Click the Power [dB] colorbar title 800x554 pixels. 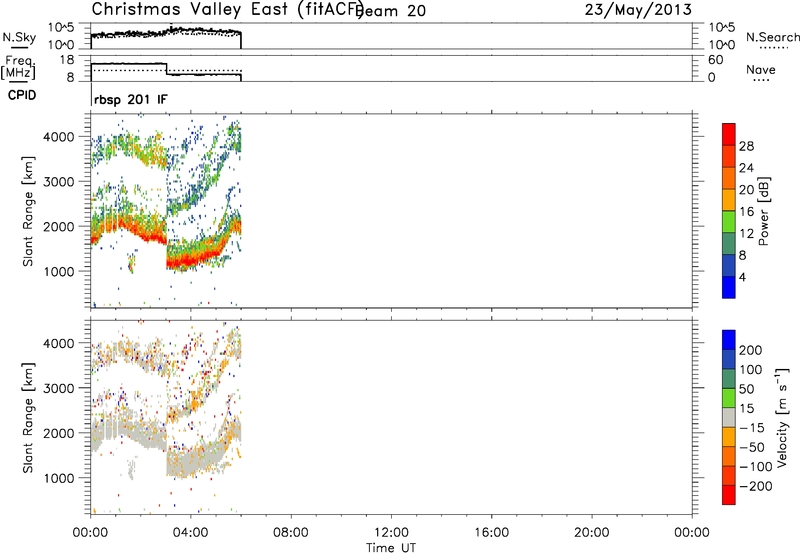[763, 211]
